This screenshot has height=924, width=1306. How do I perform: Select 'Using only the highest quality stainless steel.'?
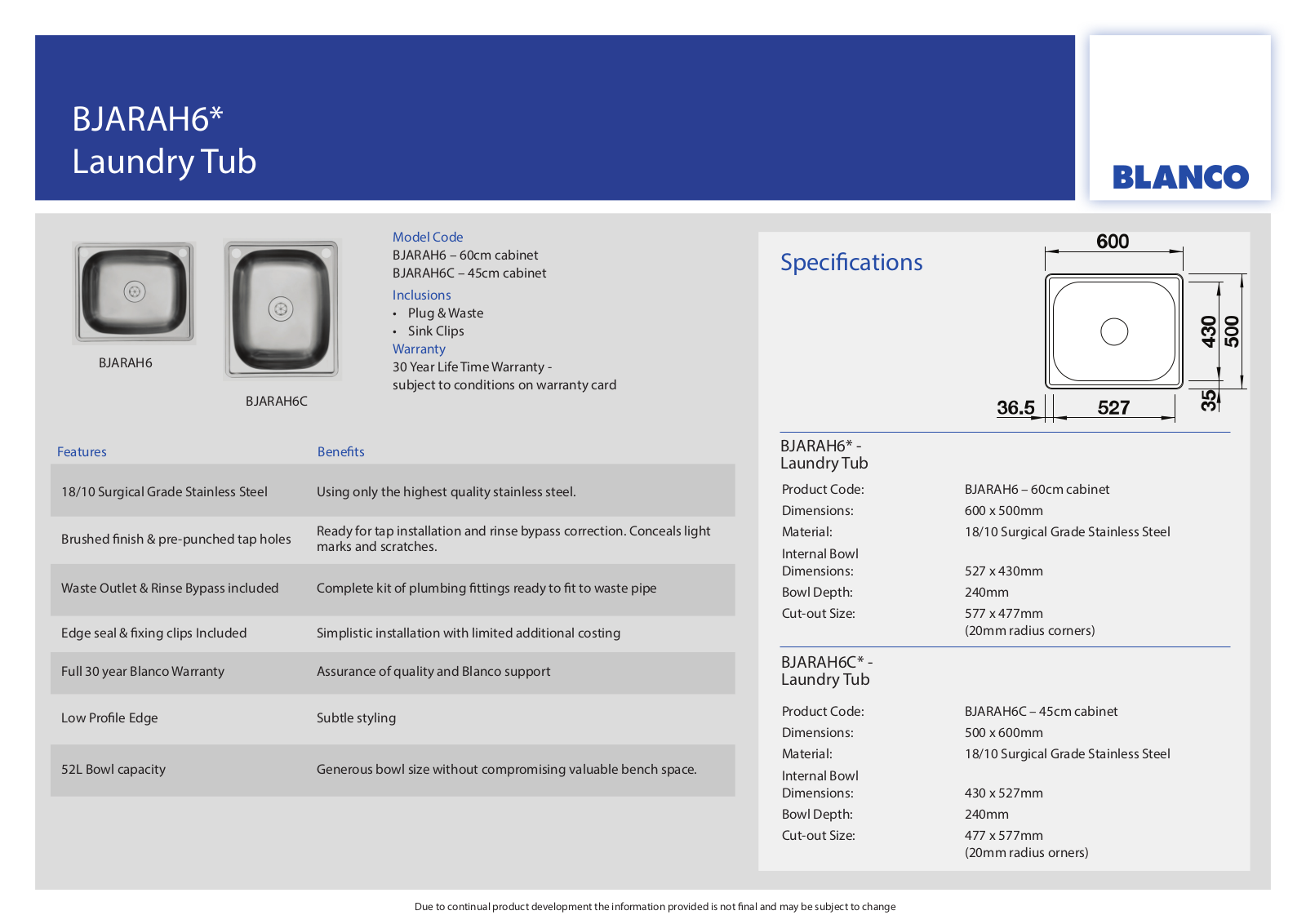coord(446,491)
